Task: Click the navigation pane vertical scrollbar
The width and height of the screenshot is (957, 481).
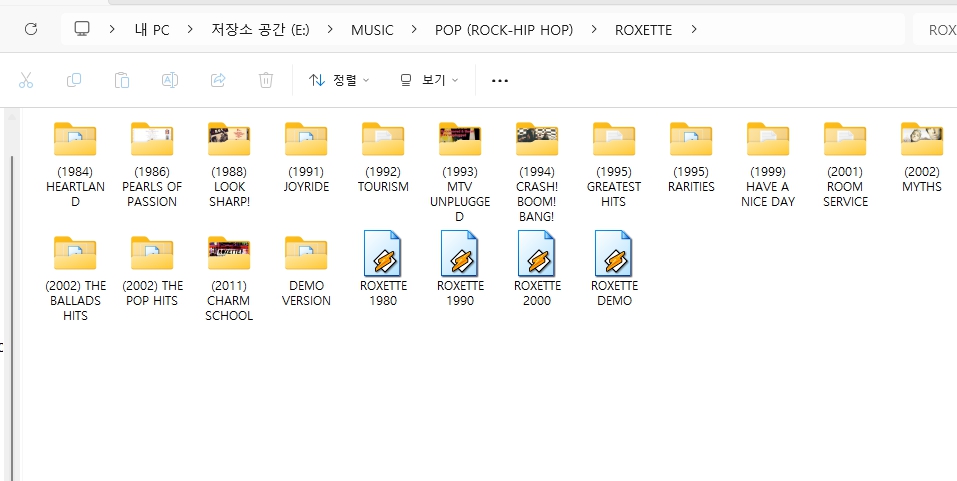Action: tap(12, 317)
